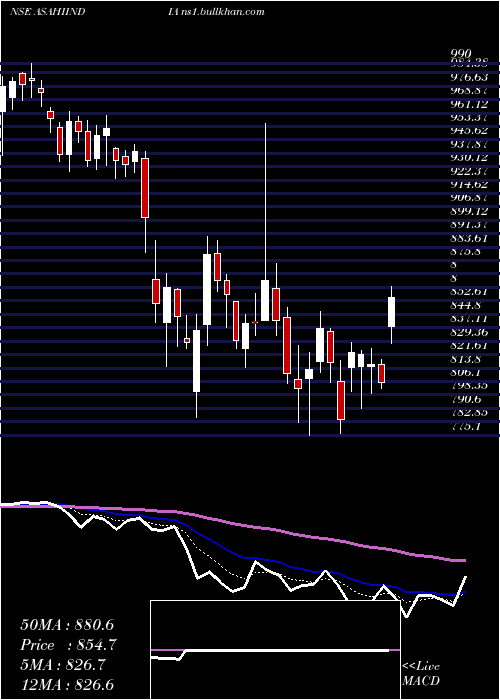Image resolution: width=500 pixels, height=700 pixels.
Task: Click the '<<Live MACD' label
Action: (421, 674)
